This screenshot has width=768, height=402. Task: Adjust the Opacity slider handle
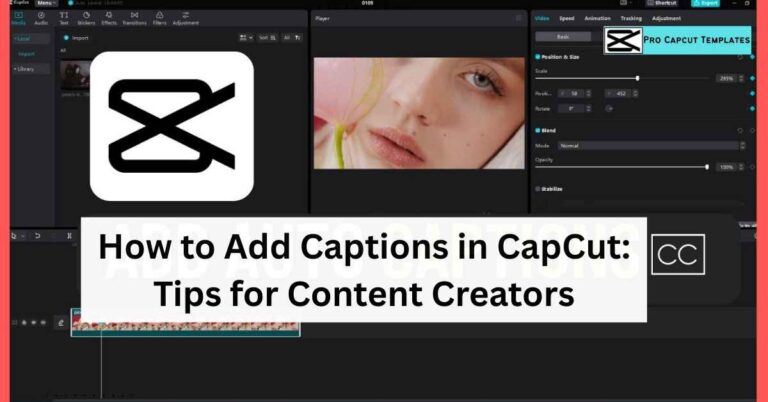point(707,167)
